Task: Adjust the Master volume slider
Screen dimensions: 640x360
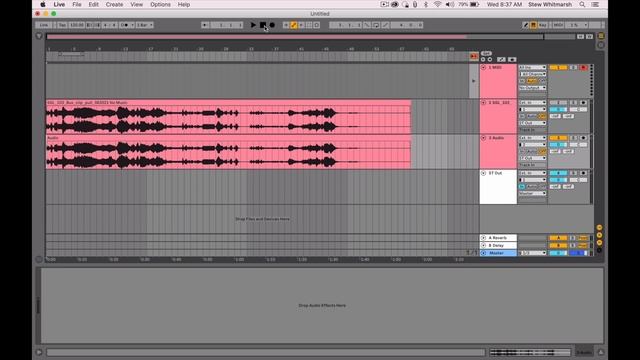Action: [558, 253]
